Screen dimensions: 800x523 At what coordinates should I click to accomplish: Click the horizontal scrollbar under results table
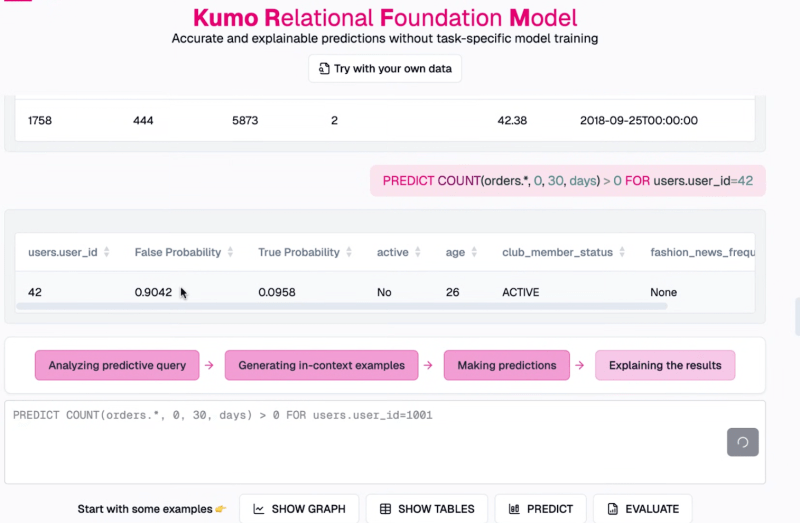pos(340,305)
